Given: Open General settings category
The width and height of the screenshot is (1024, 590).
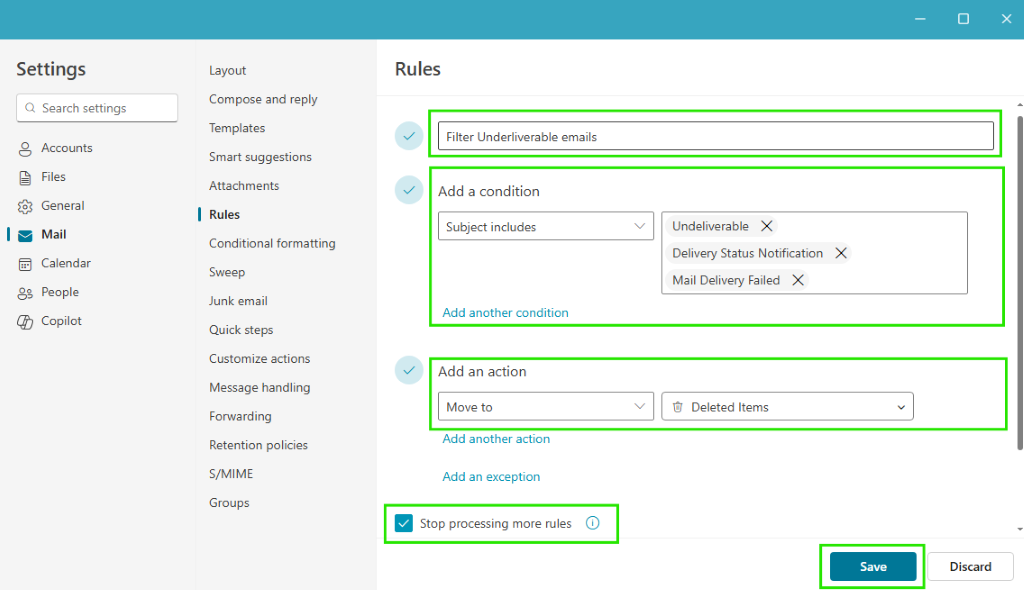Looking at the screenshot, I should 63,205.
